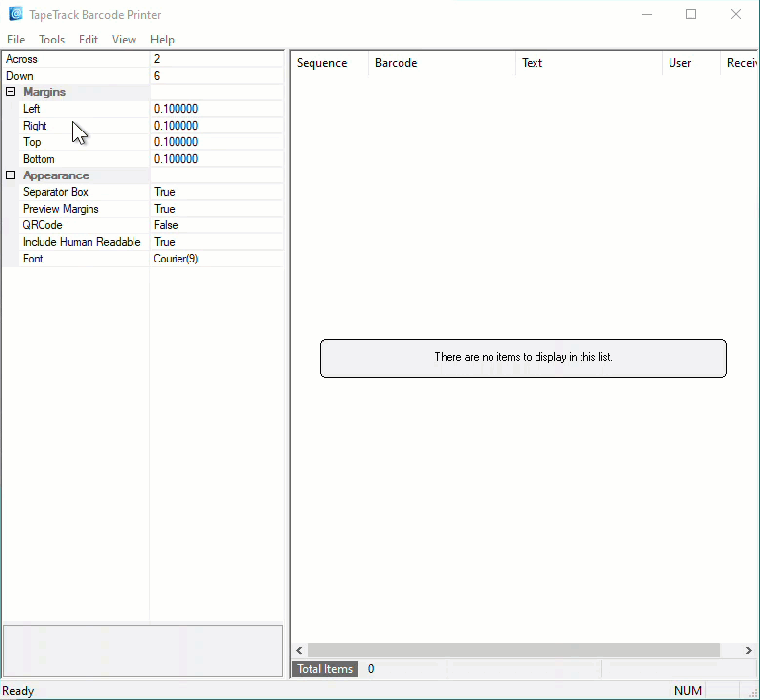Edit the Left margin value 0.100000

click(x=217, y=109)
